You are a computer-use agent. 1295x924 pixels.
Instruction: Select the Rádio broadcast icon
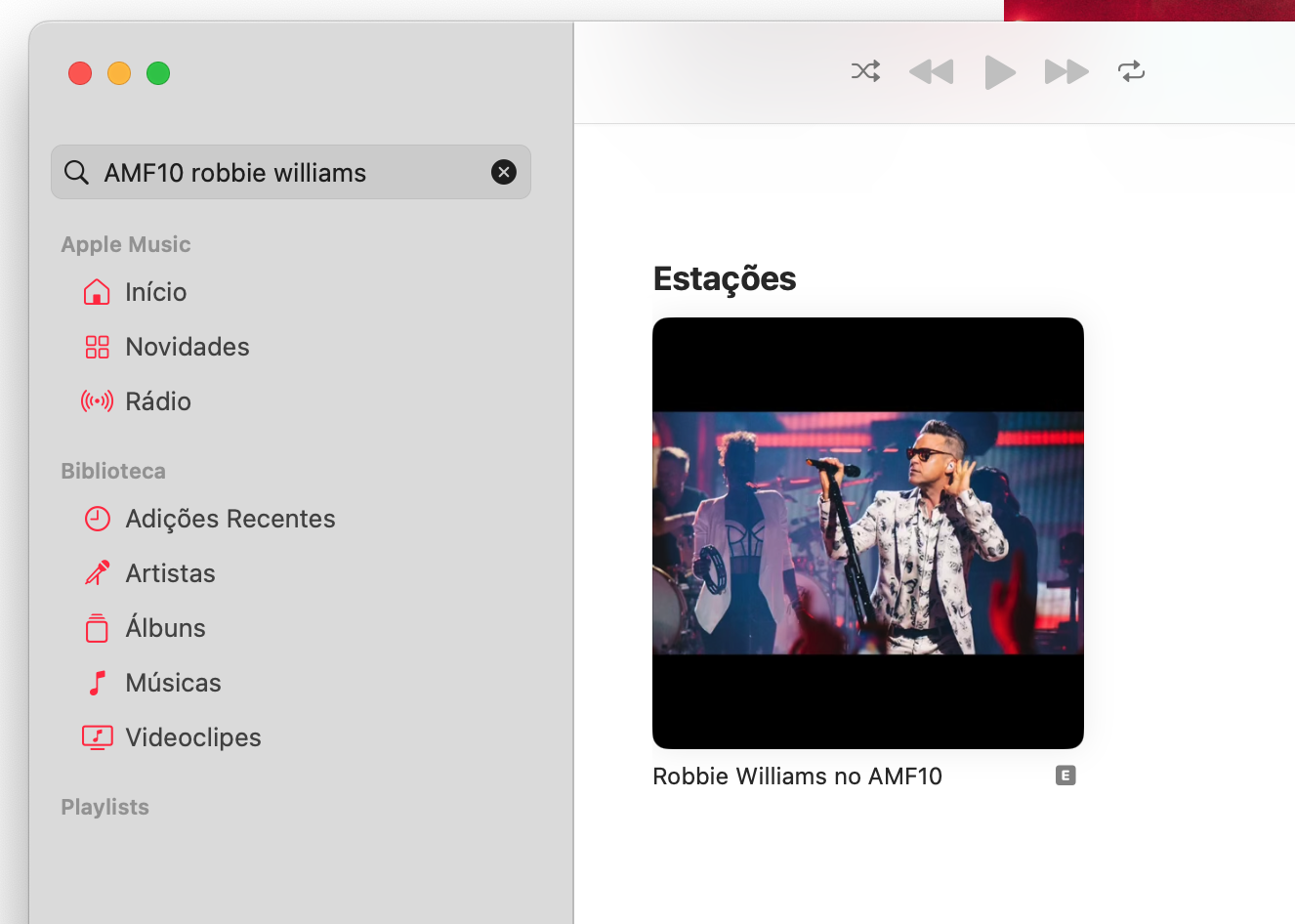pos(97,401)
